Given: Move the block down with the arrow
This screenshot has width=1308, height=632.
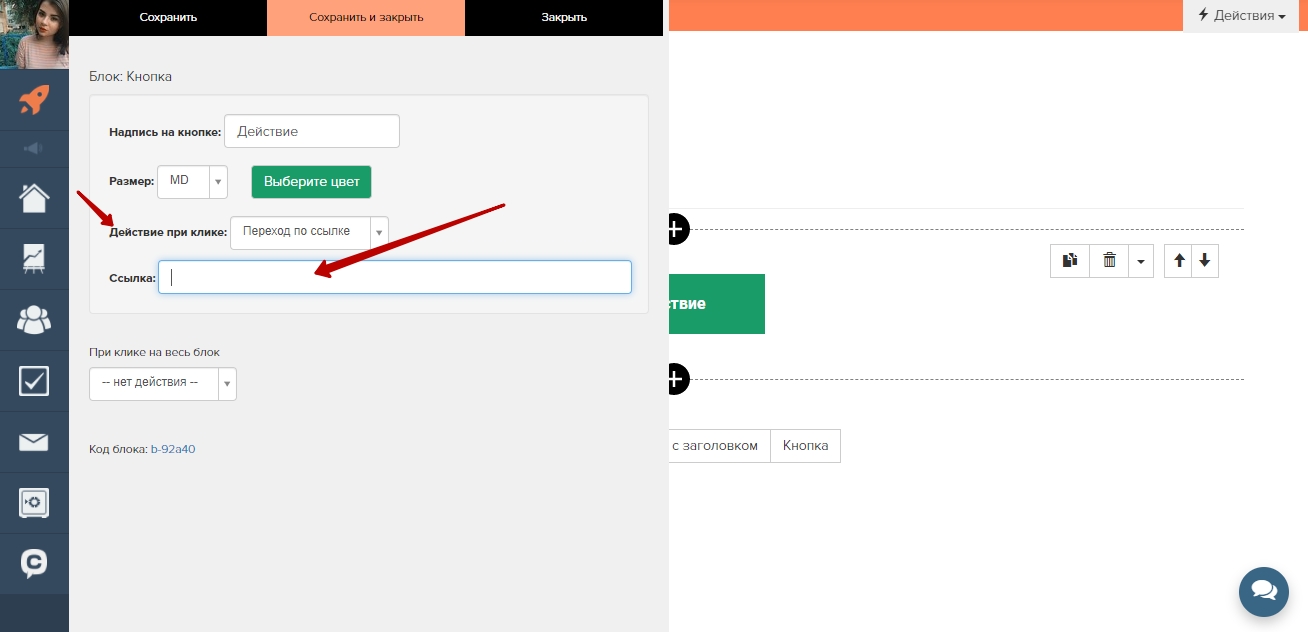Looking at the screenshot, I should pyautogui.click(x=1205, y=261).
